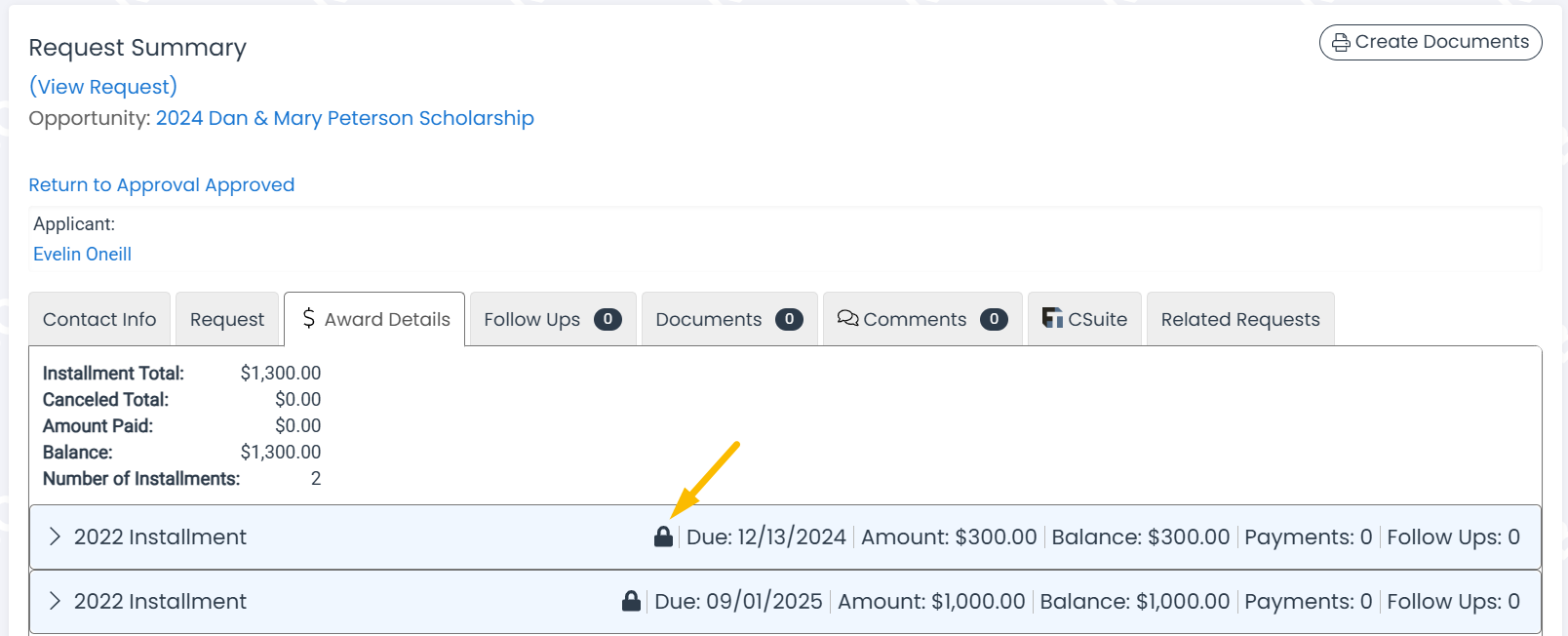Open the View Request link
The width and height of the screenshot is (1568, 636).
(103, 86)
